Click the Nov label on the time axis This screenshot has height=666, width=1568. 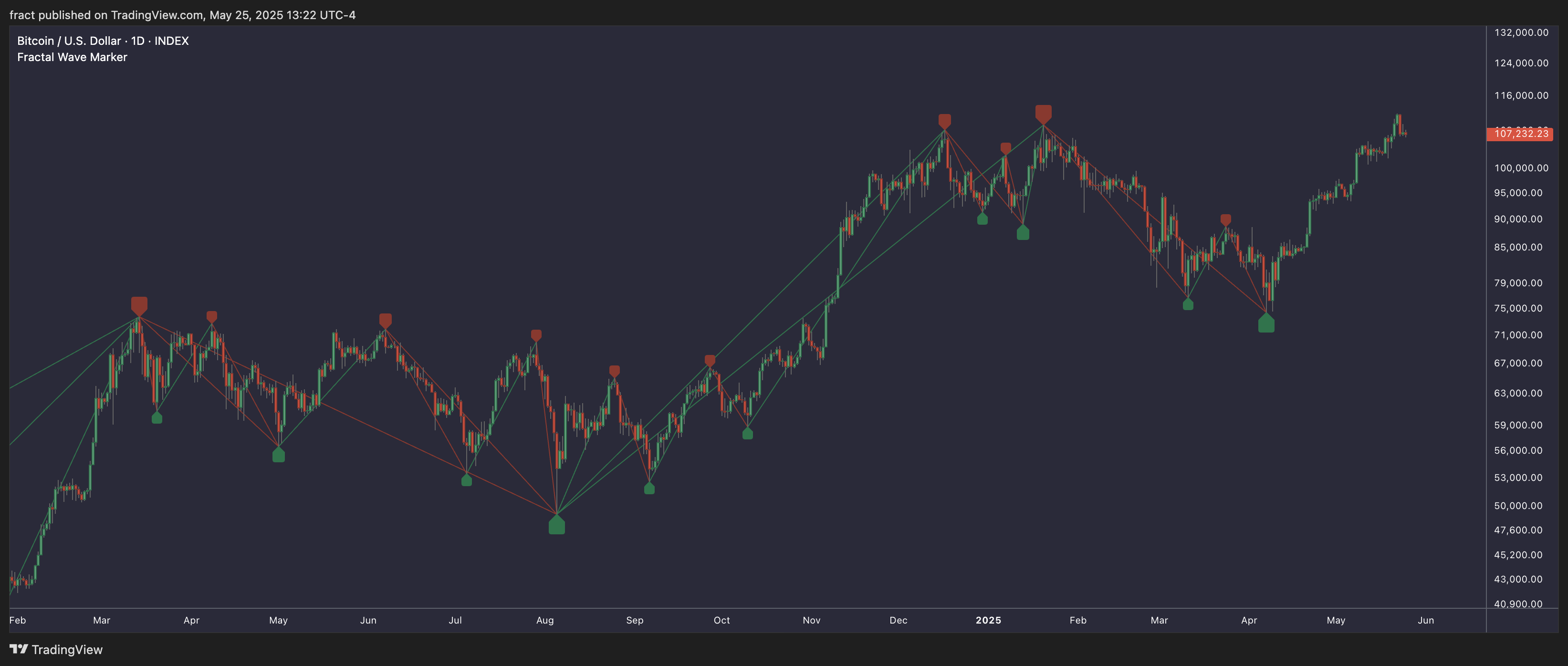click(811, 620)
